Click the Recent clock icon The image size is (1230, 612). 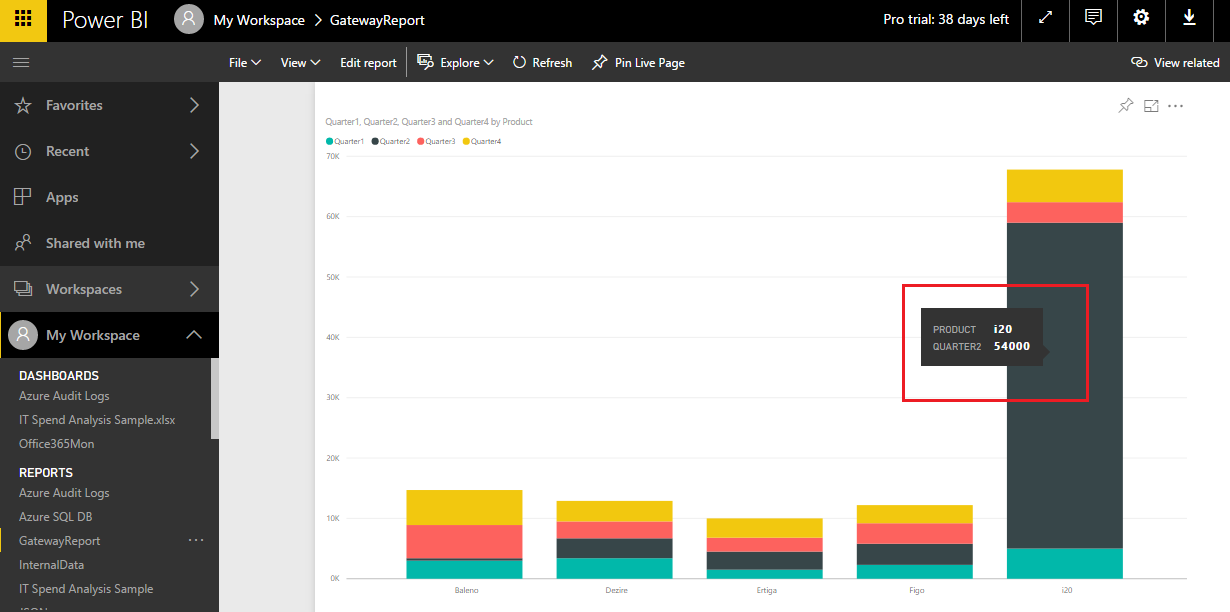(23, 151)
